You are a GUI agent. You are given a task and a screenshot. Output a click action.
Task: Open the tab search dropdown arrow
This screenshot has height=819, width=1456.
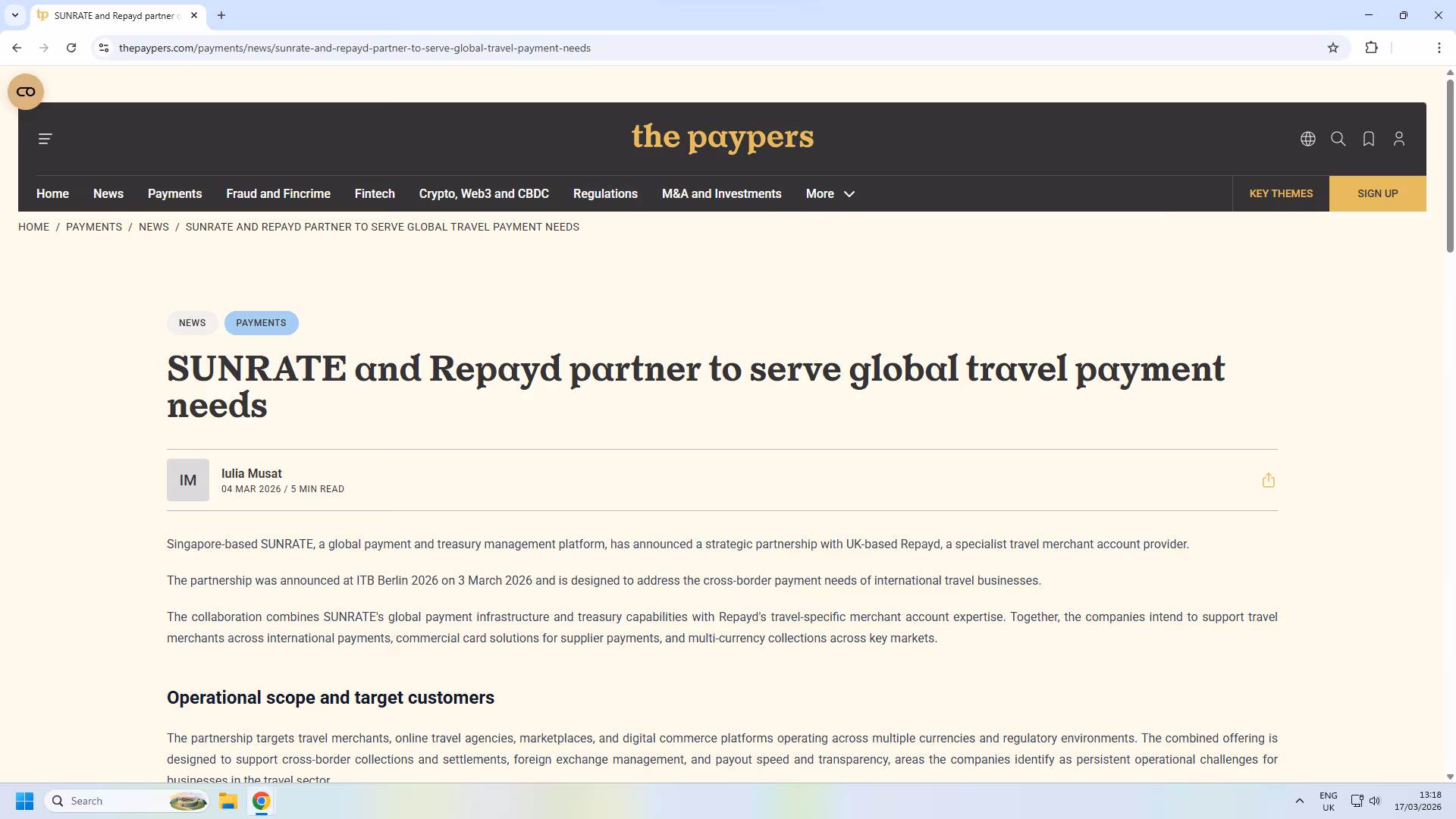[15, 15]
